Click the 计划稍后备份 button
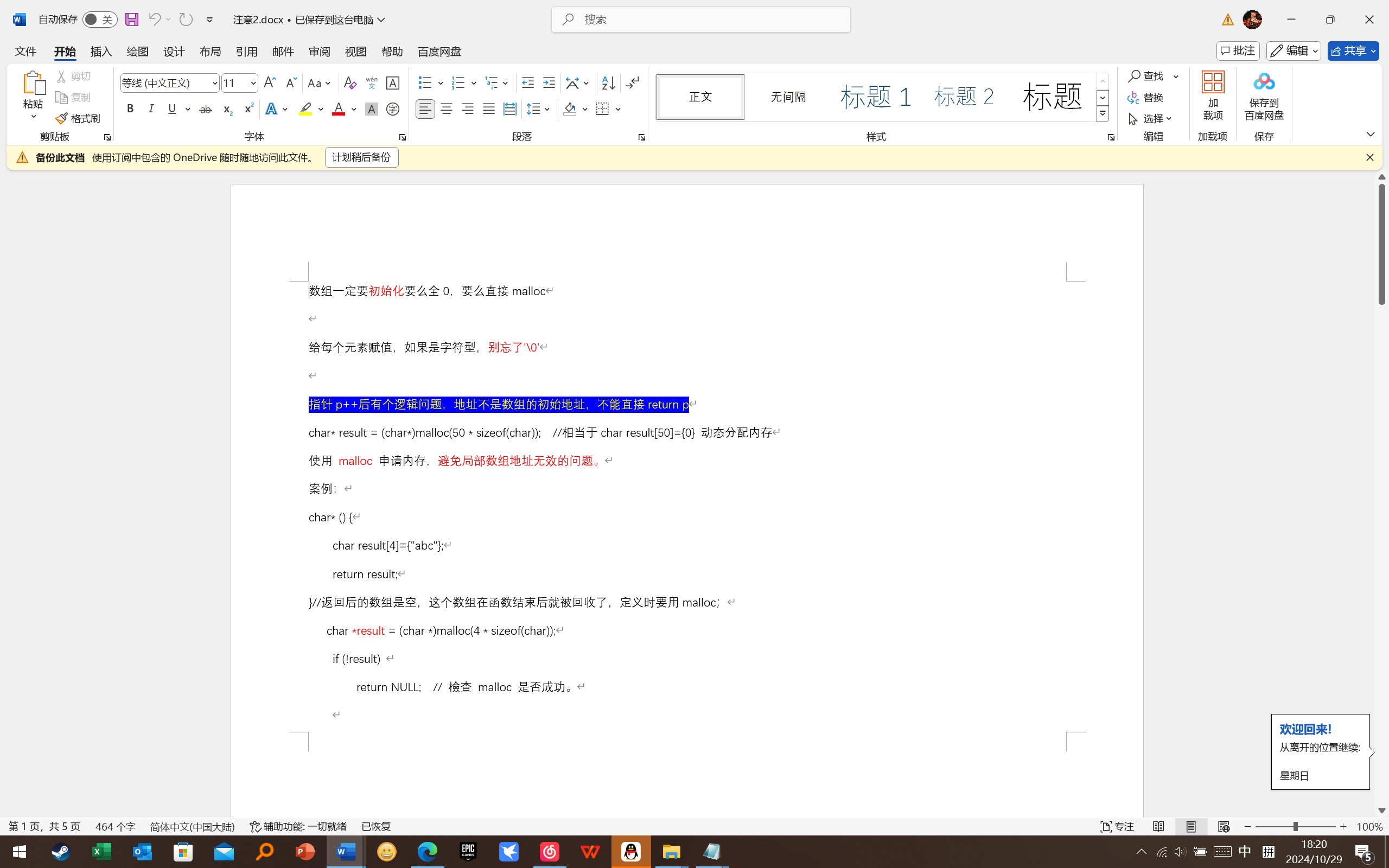Viewport: 1389px width, 868px height. 361,157
